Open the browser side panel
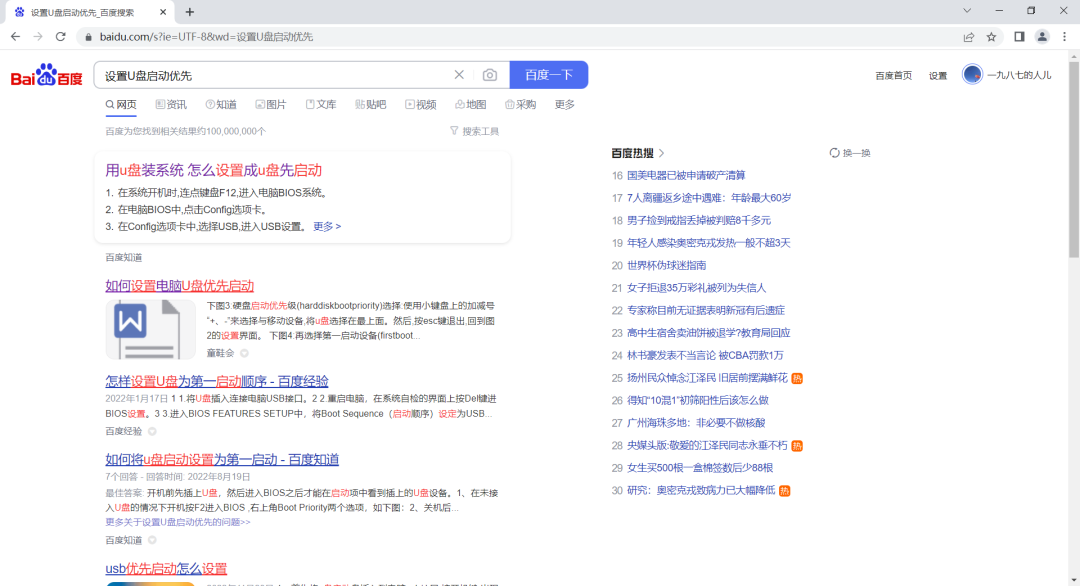1080x586 pixels. point(1019,36)
